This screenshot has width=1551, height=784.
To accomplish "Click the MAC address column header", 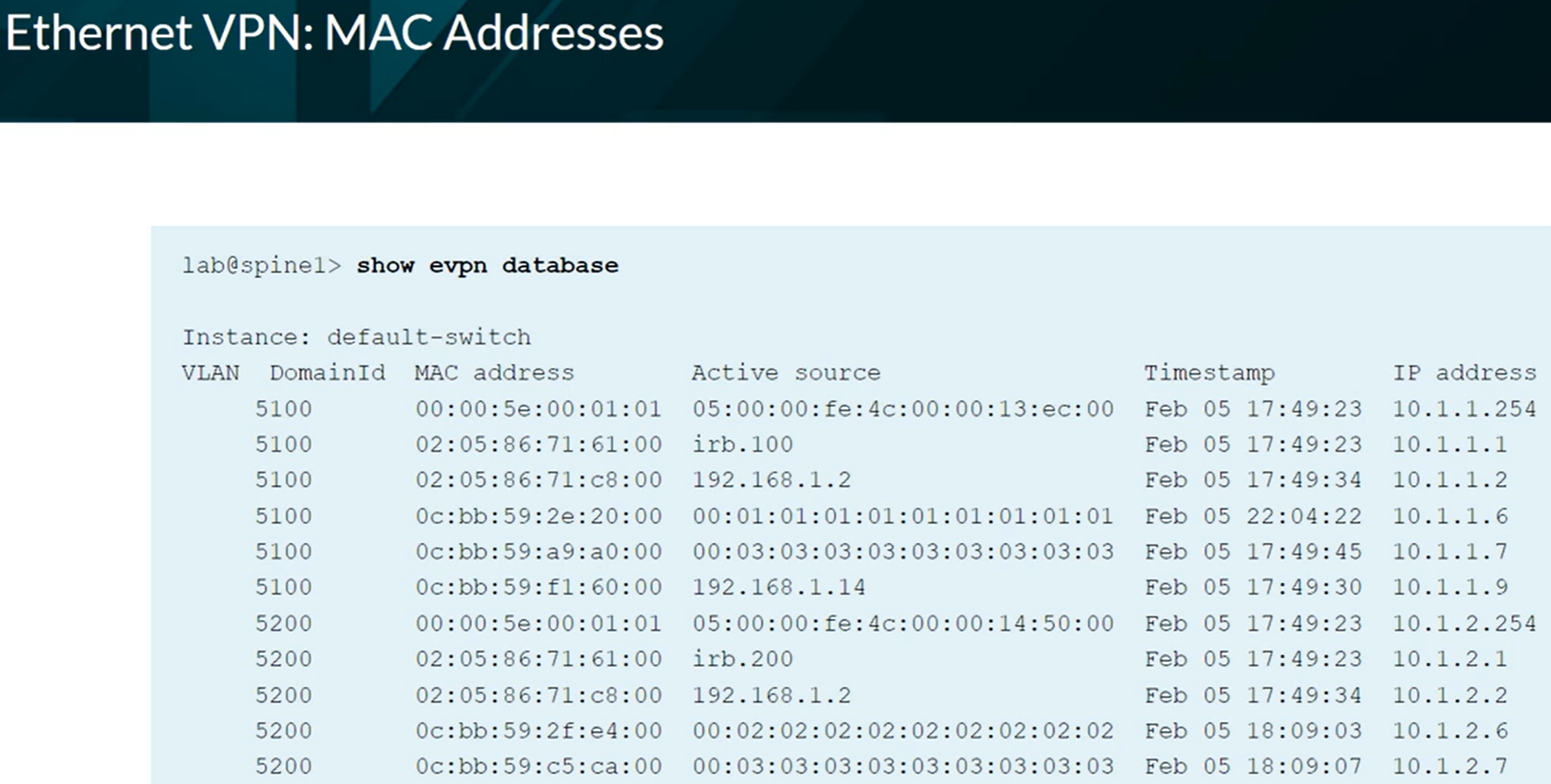I will coord(494,373).
